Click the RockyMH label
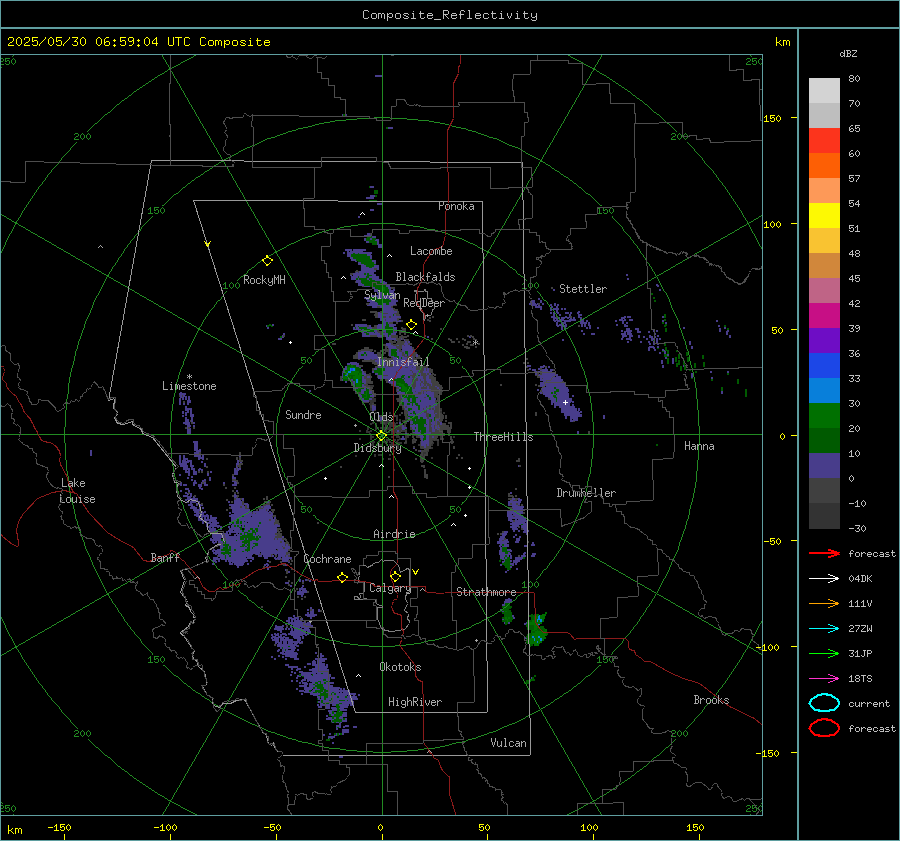 click(x=264, y=280)
